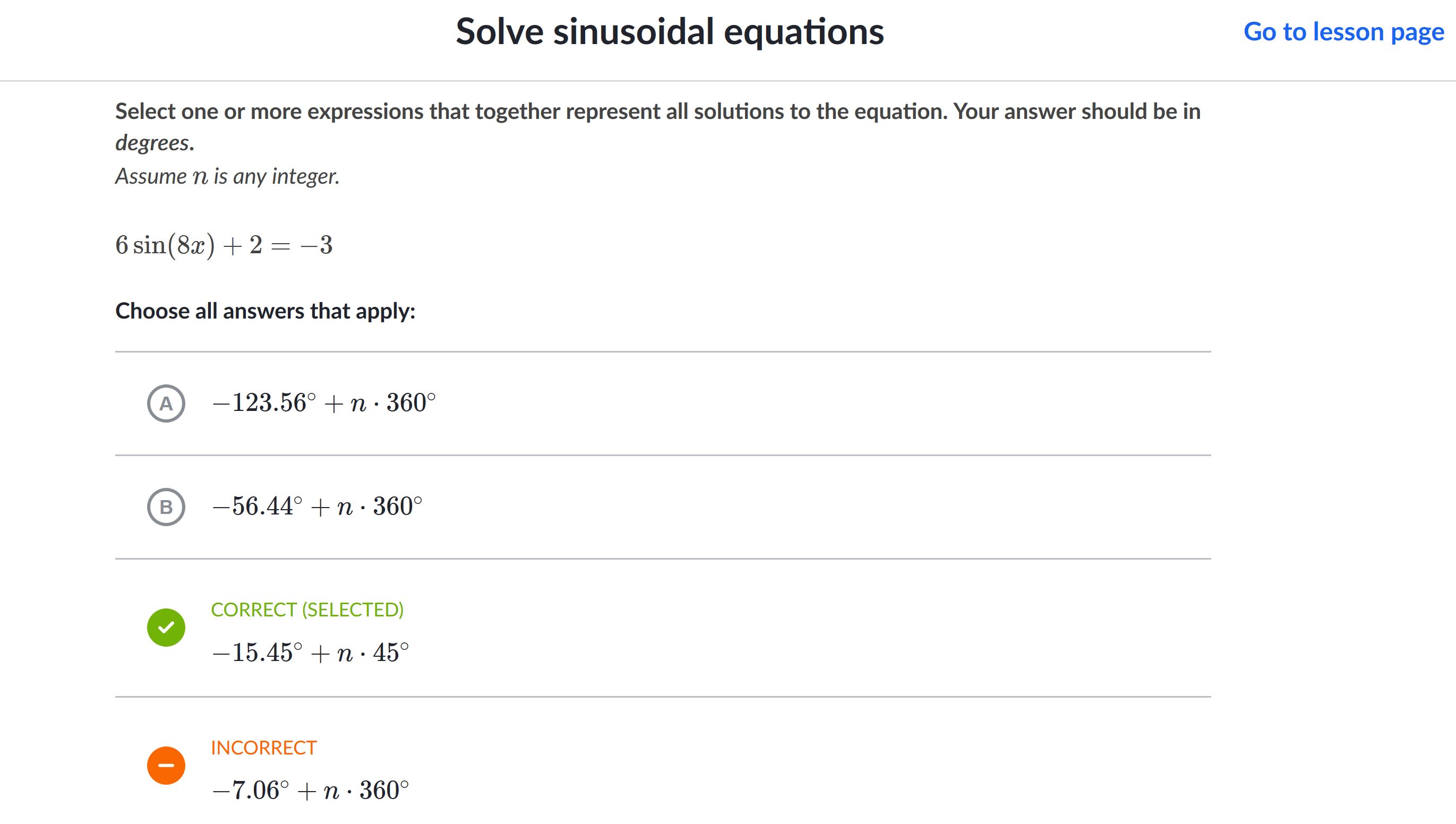Click the −15.45° + n·45° expression
Viewport: 1456px width, 824px height.
tap(310, 653)
